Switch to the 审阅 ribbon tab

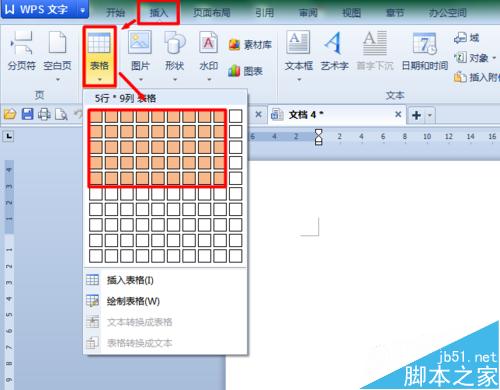pyautogui.click(x=308, y=13)
